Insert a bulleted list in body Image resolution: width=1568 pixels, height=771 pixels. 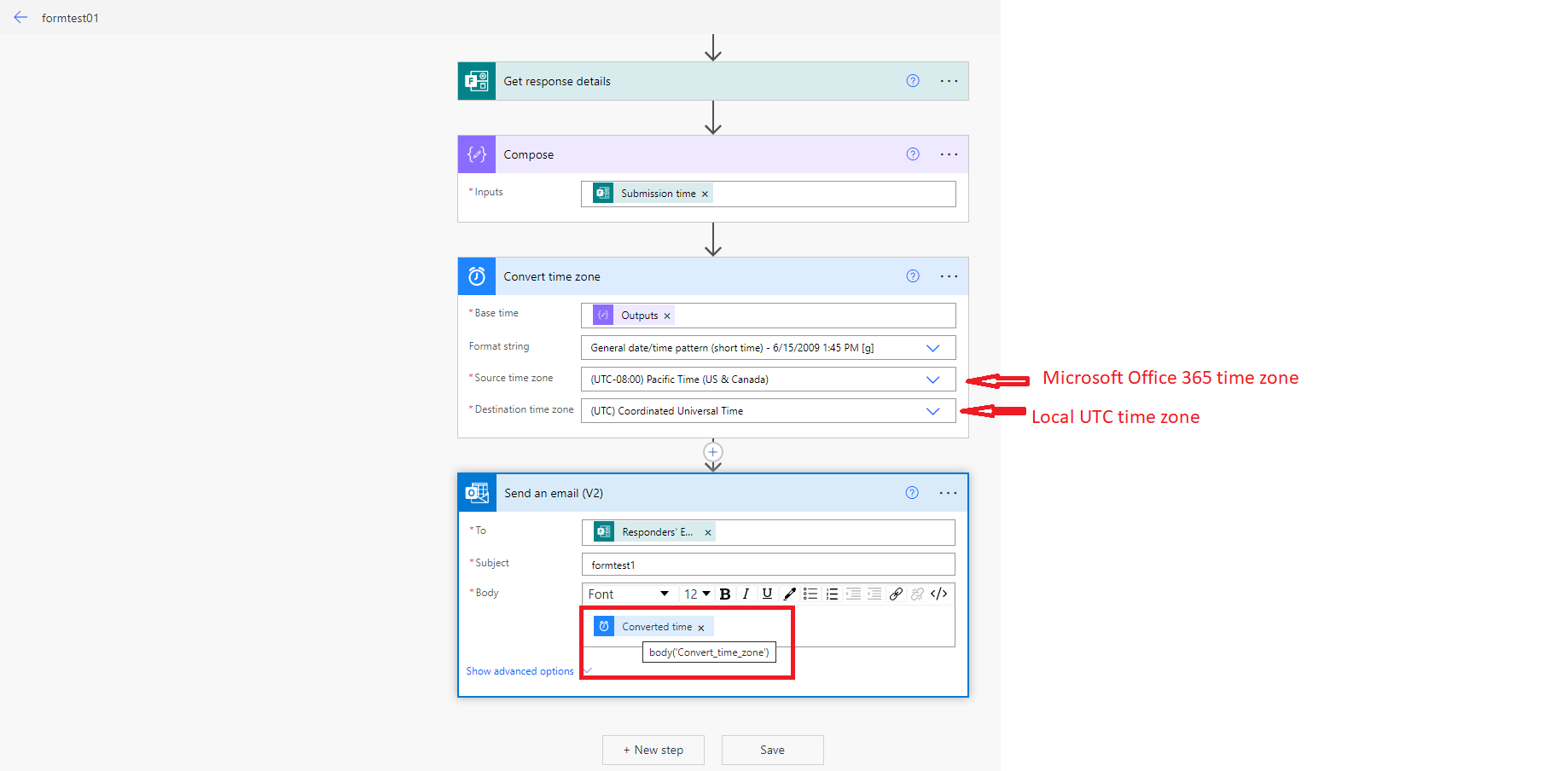click(x=810, y=594)
